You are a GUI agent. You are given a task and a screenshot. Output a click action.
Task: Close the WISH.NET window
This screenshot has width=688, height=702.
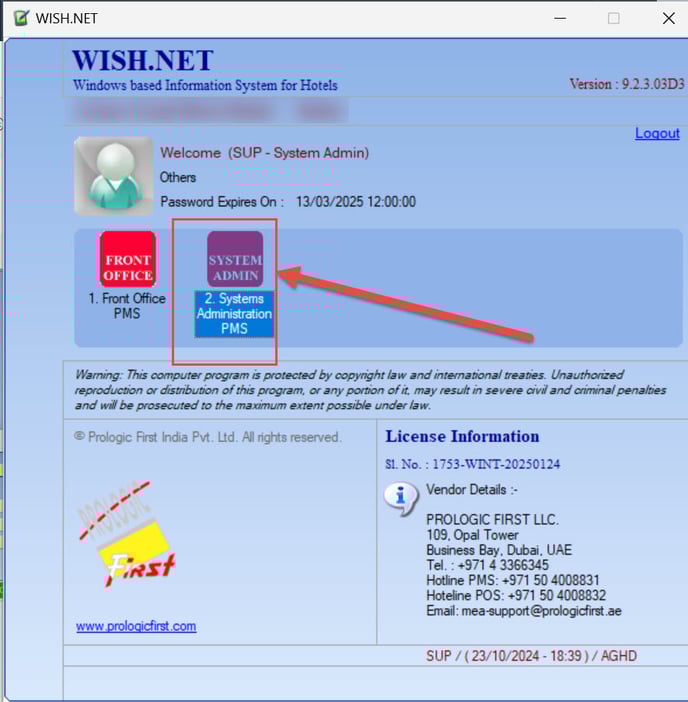tap(668, 18)
